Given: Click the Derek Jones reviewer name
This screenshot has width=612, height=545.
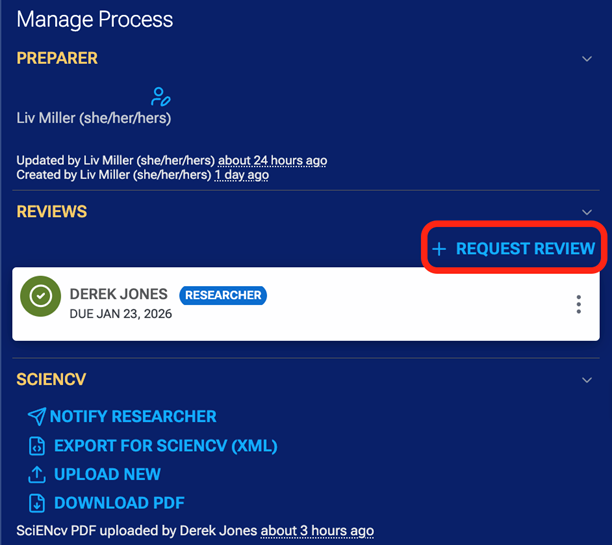Looking at the screenshot, I should [118, 295].
